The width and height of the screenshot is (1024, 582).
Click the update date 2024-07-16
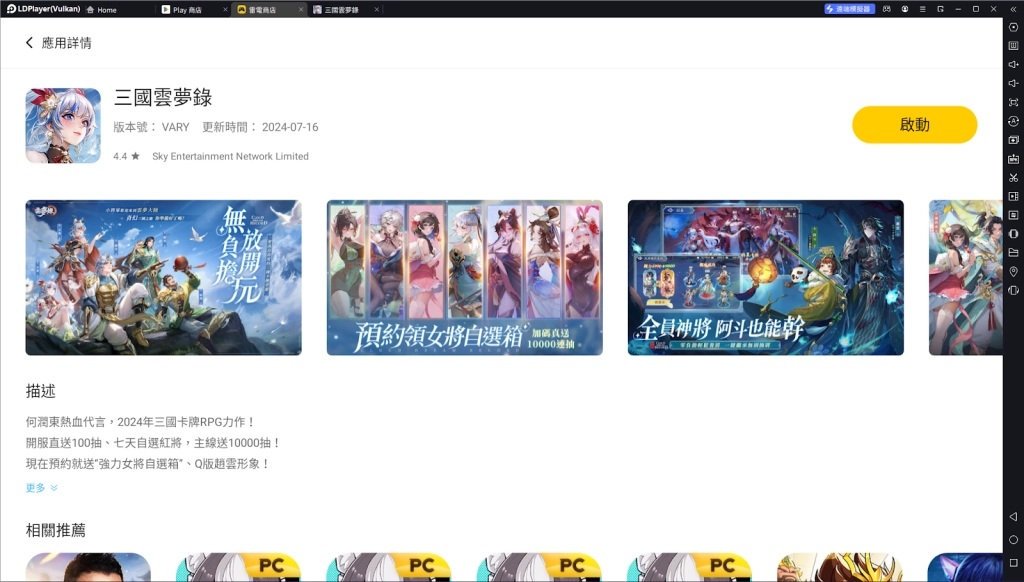point(290,127)
